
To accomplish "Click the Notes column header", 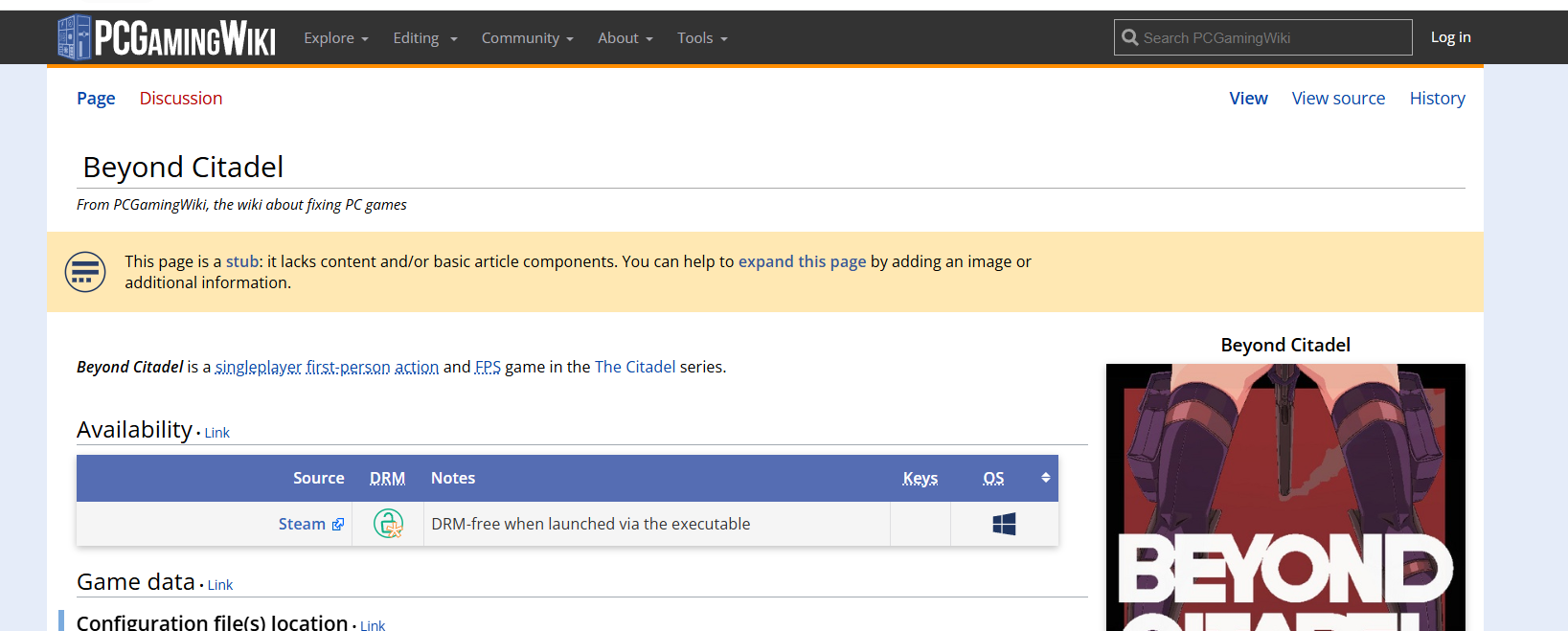I will 453,478.
